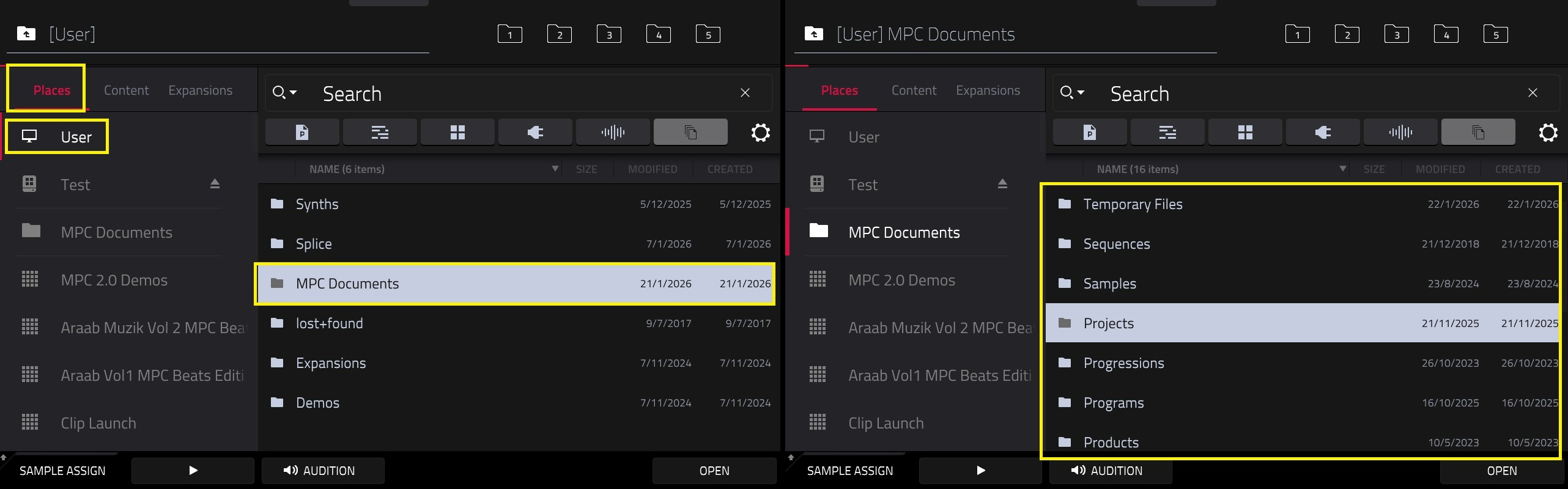Open folder shortcut 4 in left browser

point(659,34)
